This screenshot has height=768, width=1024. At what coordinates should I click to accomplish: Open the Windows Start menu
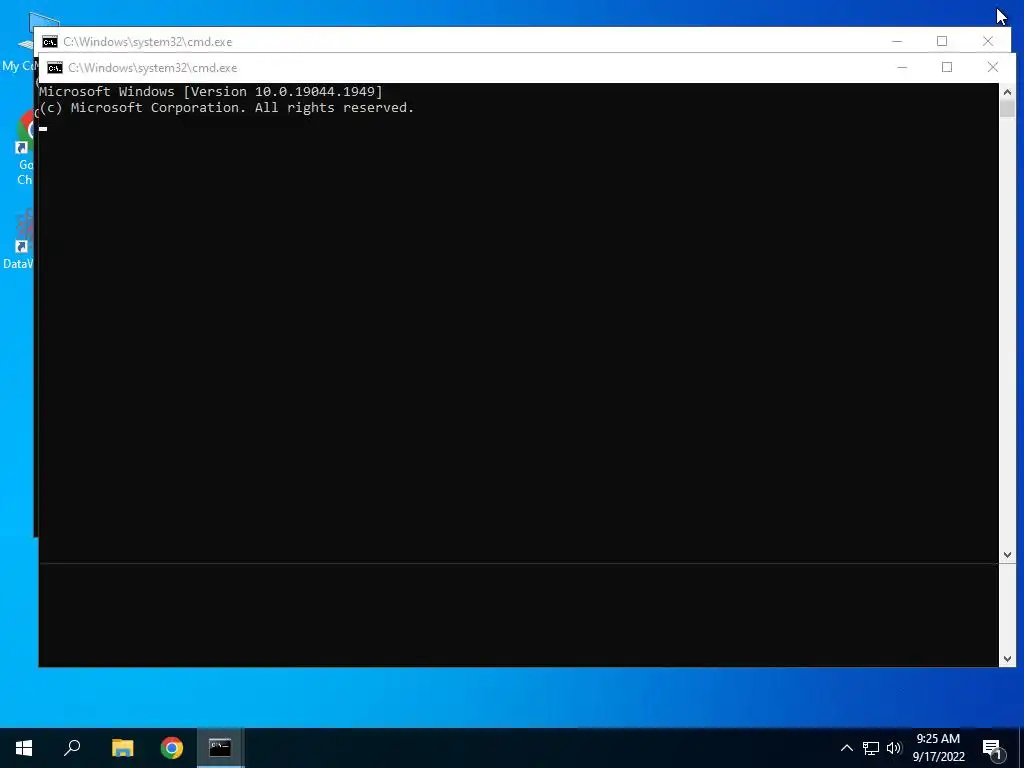(x=24, y=748)
